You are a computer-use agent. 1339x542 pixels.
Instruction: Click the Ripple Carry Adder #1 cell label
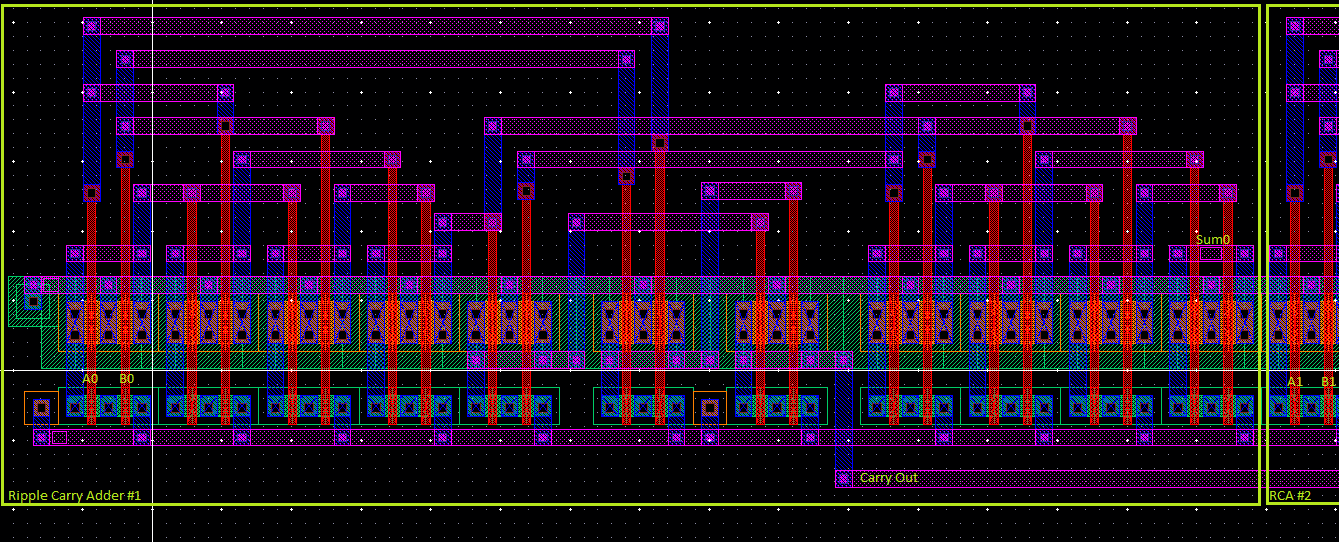(x=75, y=496)
